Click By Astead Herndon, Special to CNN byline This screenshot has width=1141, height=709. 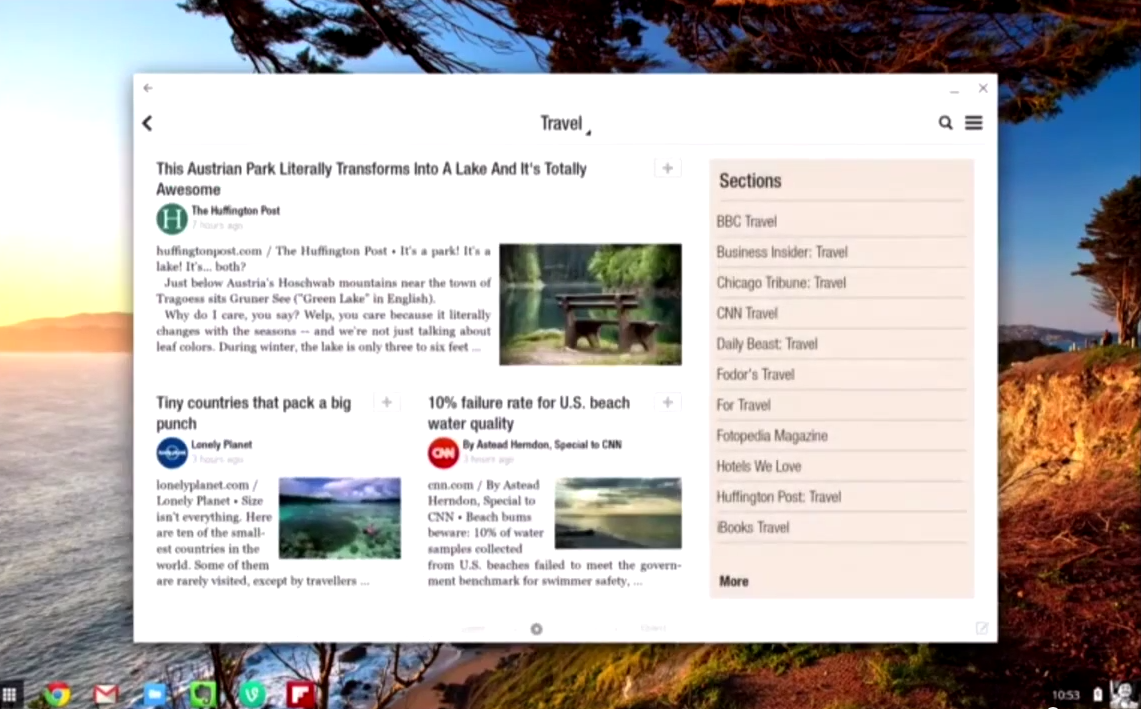click(x=542, y=445)
